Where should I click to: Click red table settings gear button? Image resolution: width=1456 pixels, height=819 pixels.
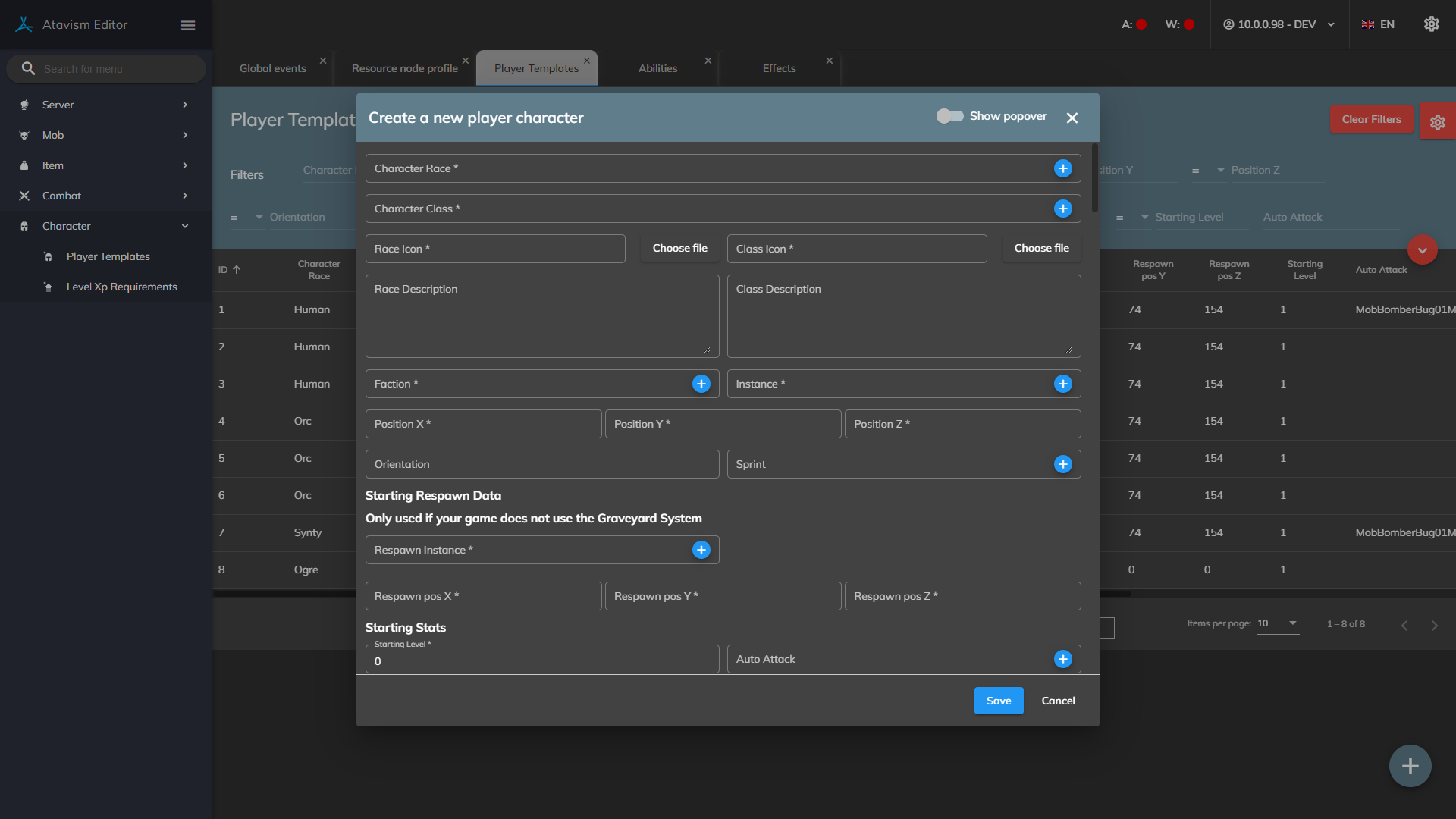coord(1437,122)
